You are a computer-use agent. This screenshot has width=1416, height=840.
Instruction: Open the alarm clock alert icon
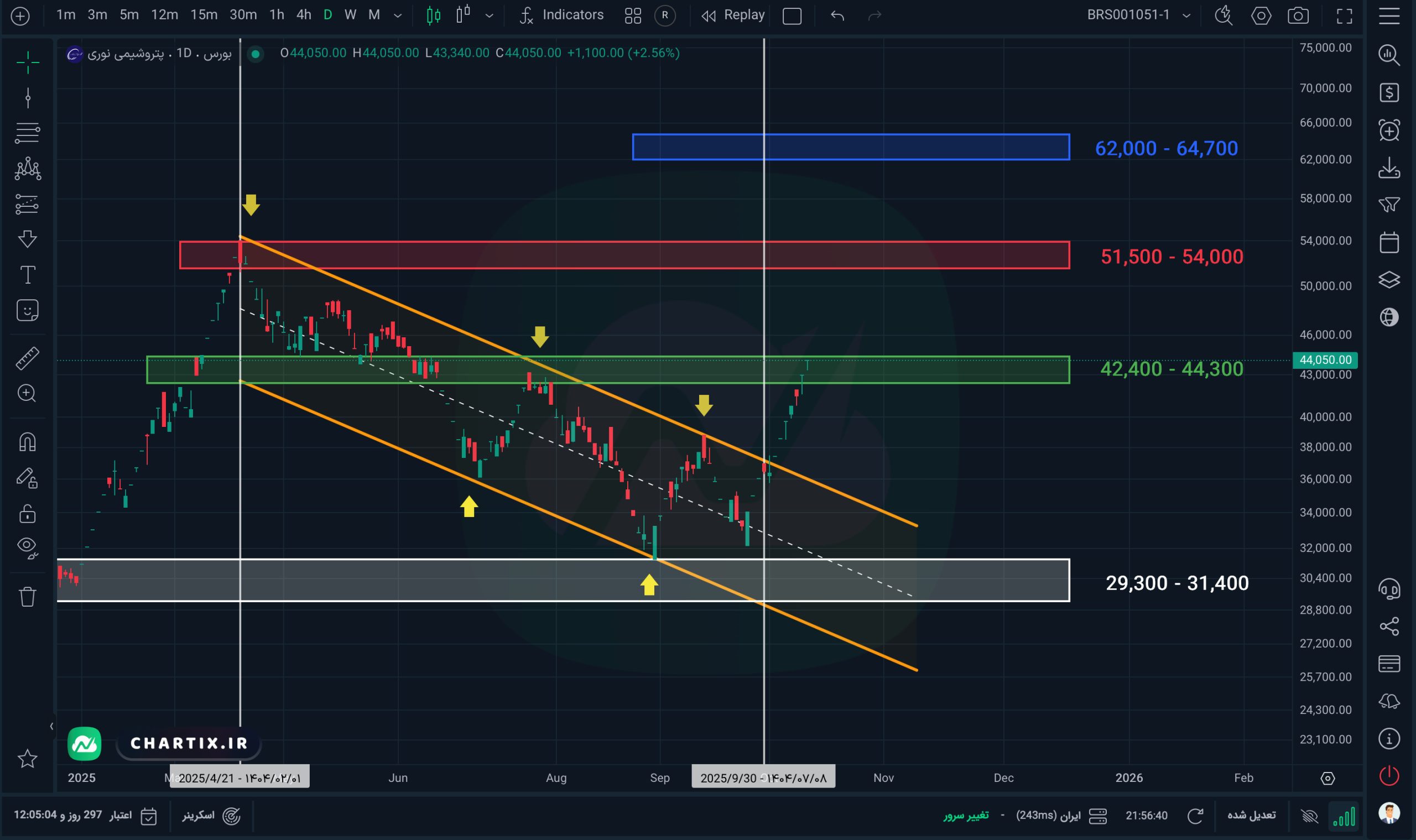coord(1389,130)
